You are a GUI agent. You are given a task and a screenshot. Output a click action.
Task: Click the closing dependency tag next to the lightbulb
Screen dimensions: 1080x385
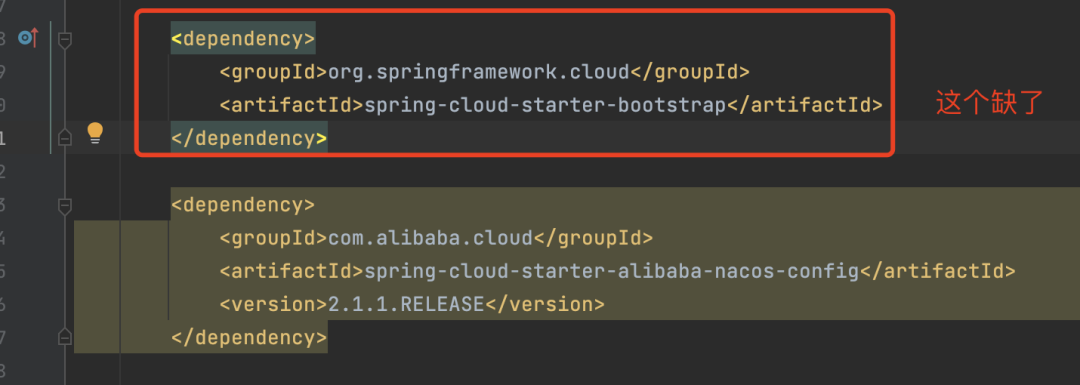click(x=249, y=138)
